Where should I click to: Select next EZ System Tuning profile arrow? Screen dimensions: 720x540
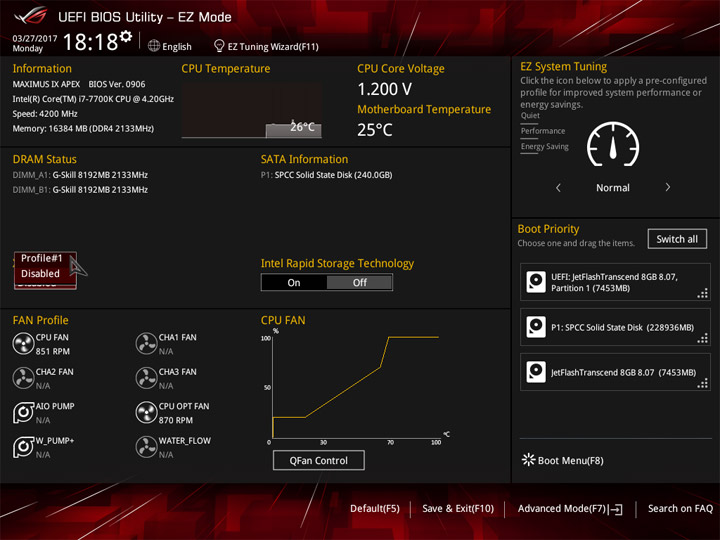click(668, 187)
